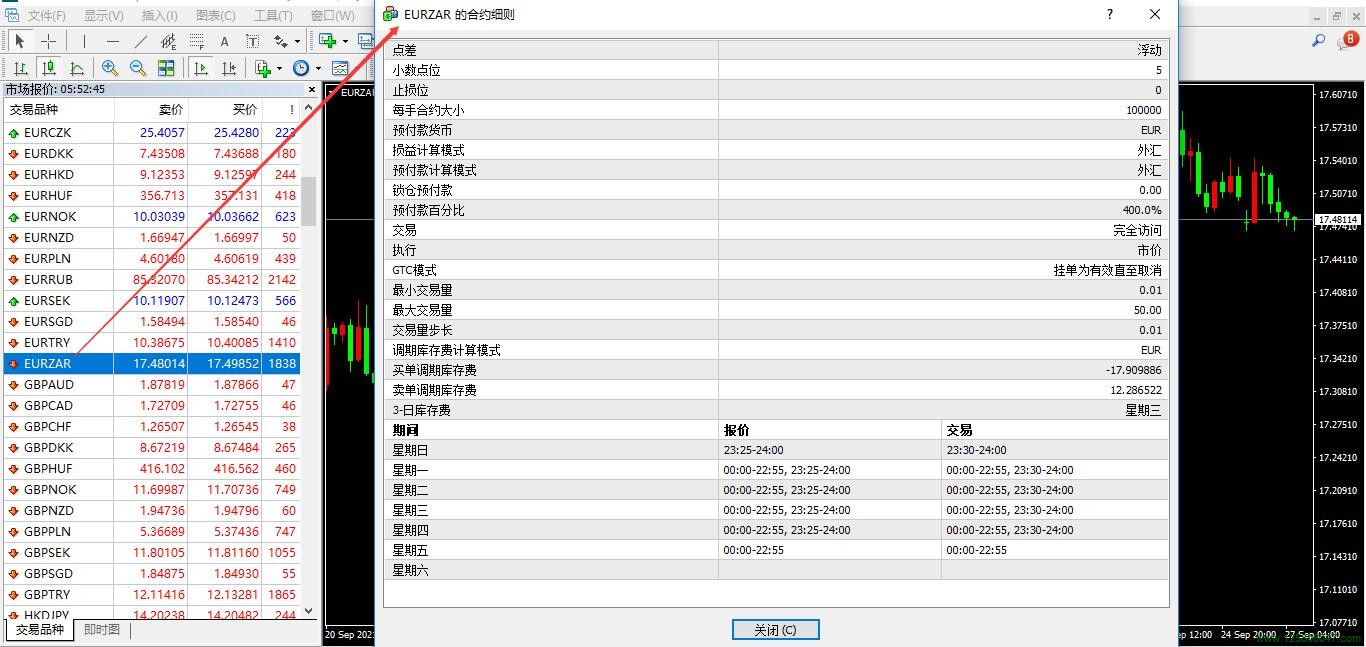Click the 星期五 session row

776,550
